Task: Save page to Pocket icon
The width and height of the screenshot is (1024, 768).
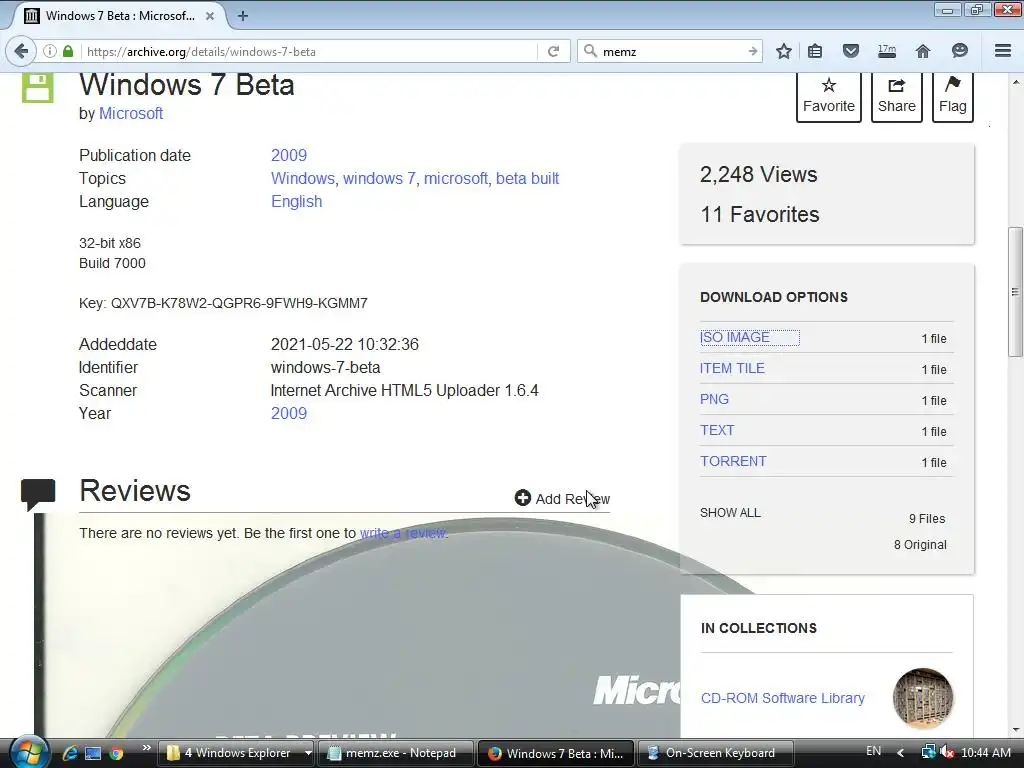Action: coord(850,51)
